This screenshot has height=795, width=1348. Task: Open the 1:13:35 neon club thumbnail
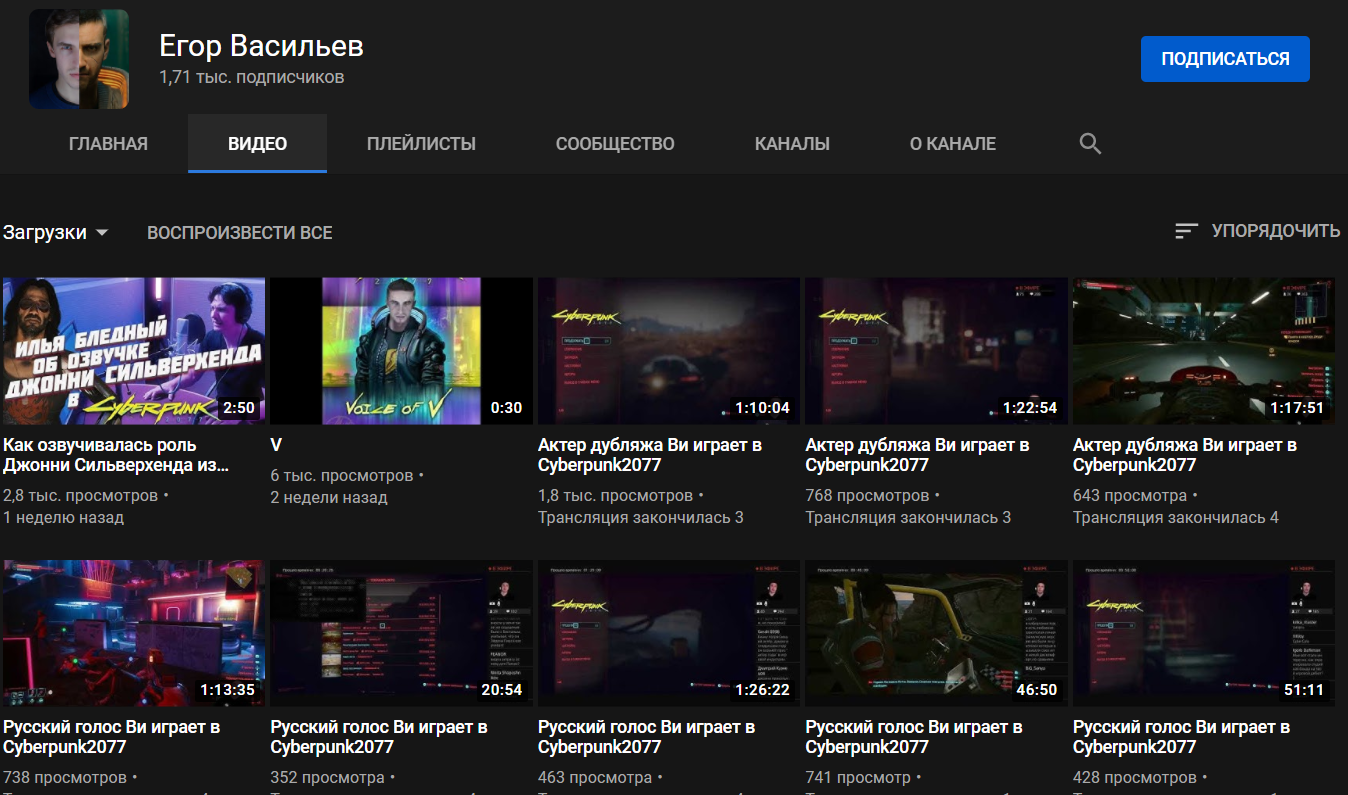[x=134, y=633]
